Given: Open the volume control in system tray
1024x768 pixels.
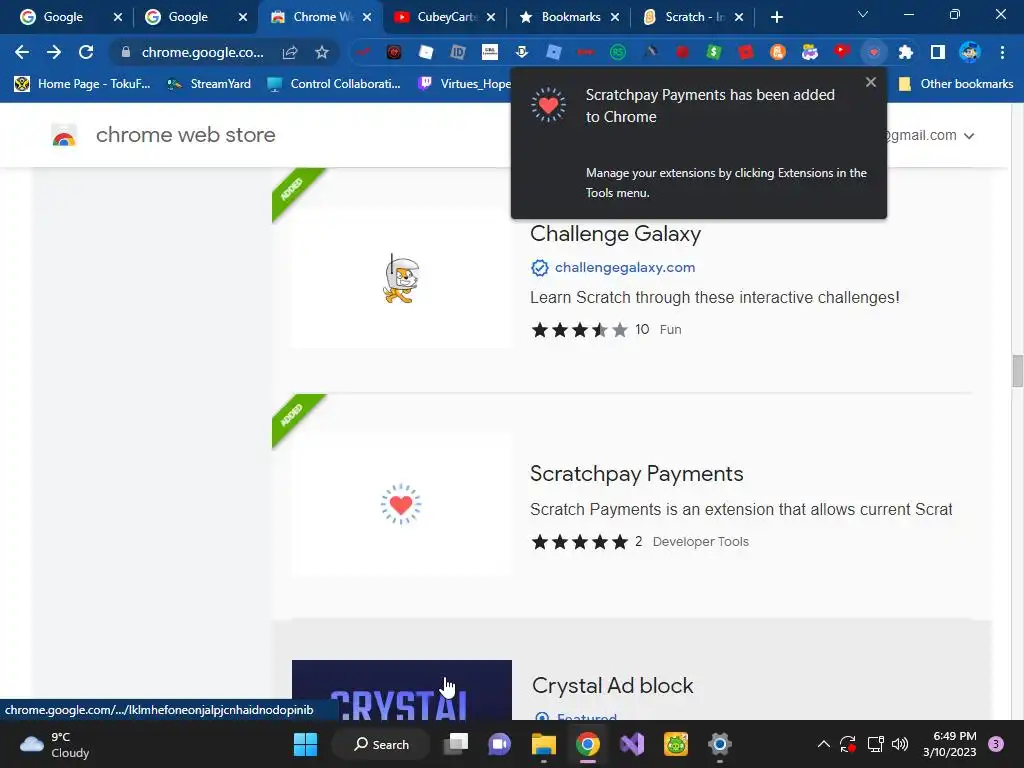Looking at the screenshot, I should point(900,744).
